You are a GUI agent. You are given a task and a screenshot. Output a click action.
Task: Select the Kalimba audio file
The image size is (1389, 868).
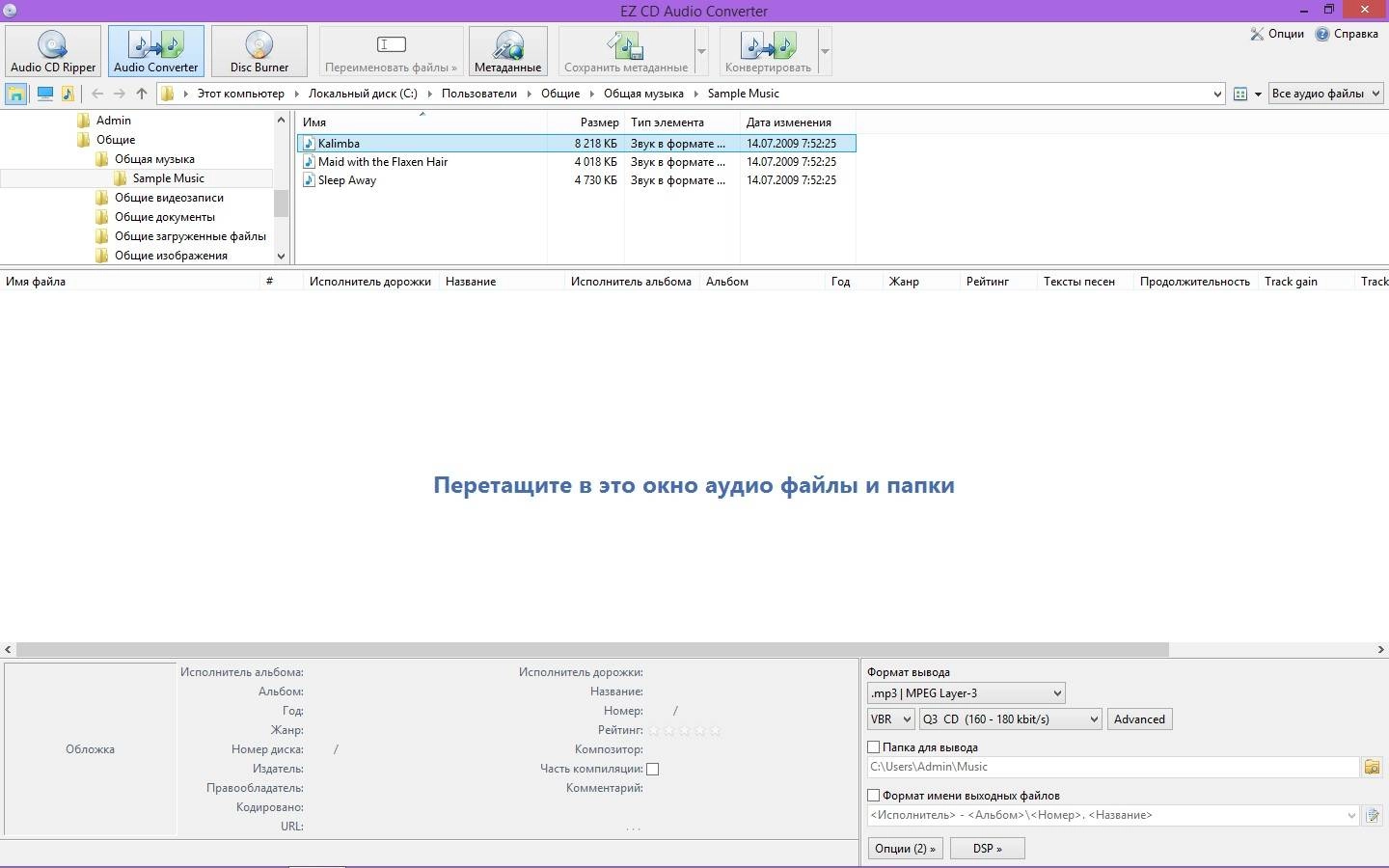576,144
